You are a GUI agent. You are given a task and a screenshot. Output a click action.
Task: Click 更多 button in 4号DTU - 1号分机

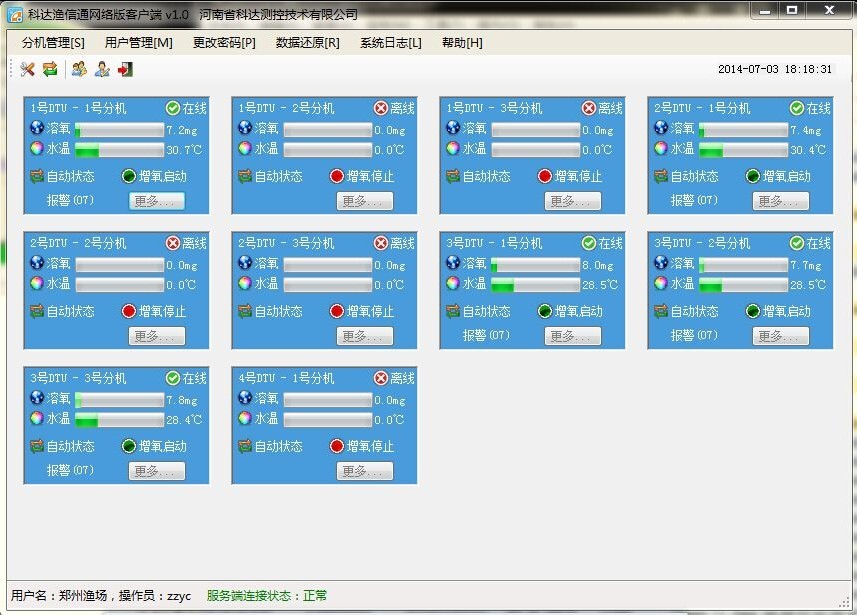coord(365,471)
